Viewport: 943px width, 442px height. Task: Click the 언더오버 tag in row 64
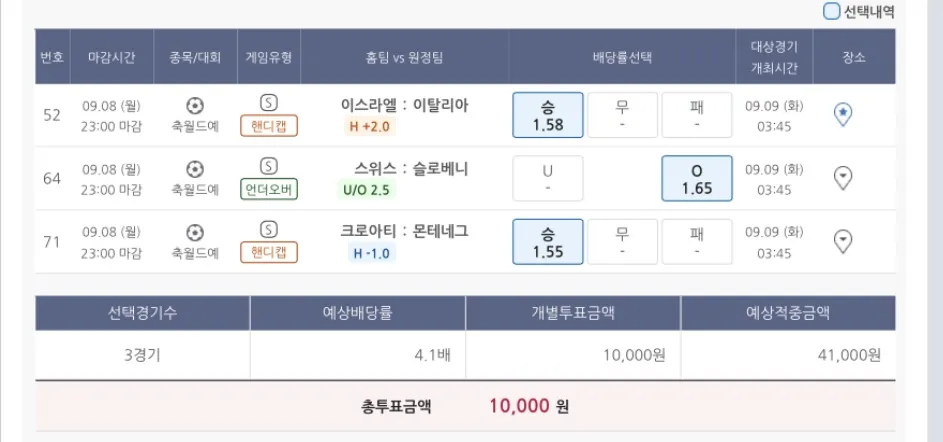click(x=269, y=189)
